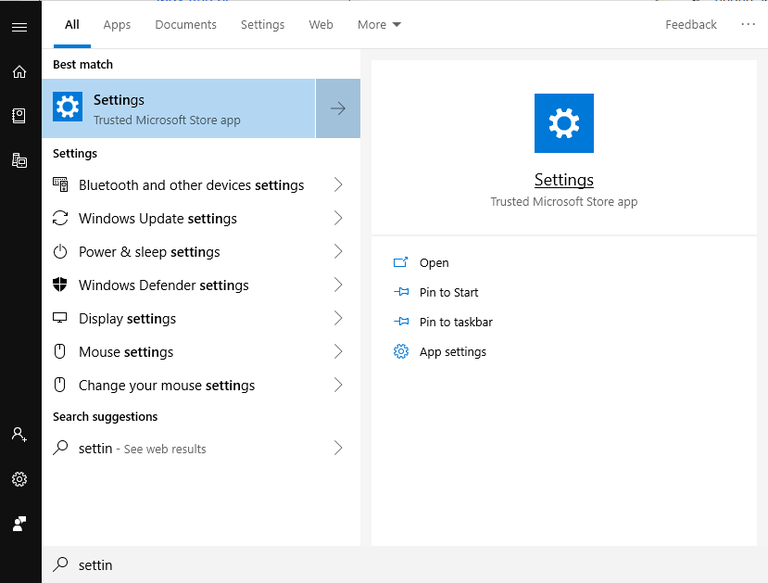Viewport: 768px width, 583px height.
Task: Click the pin icon for Pin to Start
Action: pos(401,292)
